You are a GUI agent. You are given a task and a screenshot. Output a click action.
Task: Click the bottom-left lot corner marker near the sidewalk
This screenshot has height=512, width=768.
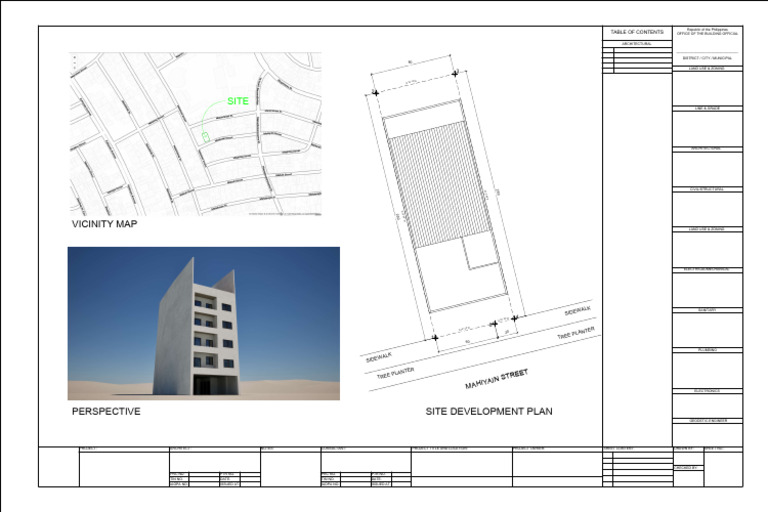pyautogui.click(x=434, y=338)
